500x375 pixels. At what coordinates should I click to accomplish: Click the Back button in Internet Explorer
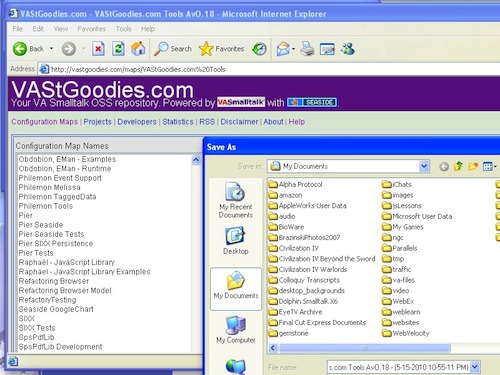pos(28,49)
